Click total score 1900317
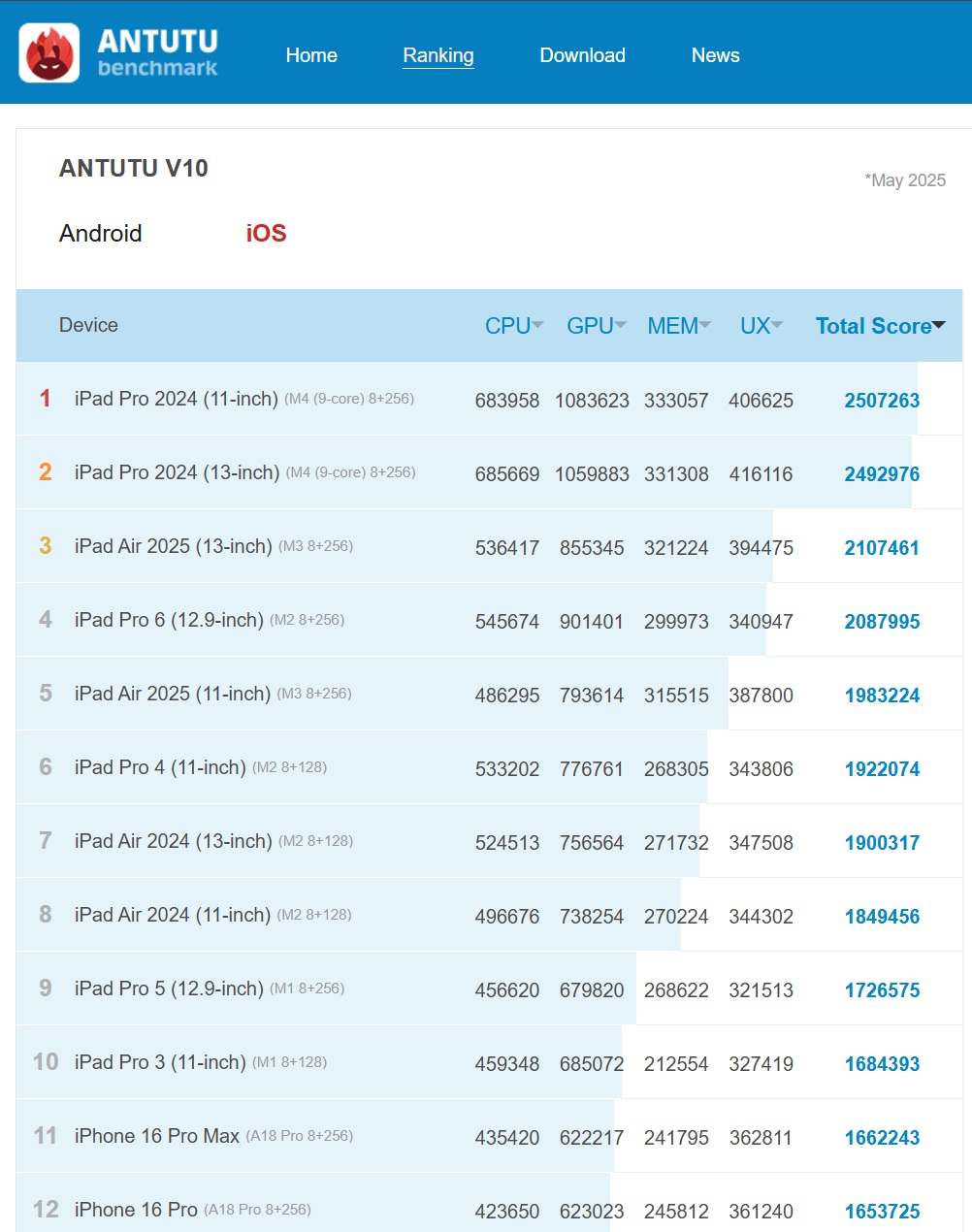 [882, 843]
